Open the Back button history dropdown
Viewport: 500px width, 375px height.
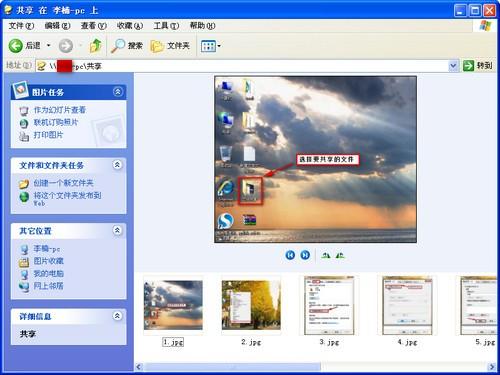tap(49, 45)
